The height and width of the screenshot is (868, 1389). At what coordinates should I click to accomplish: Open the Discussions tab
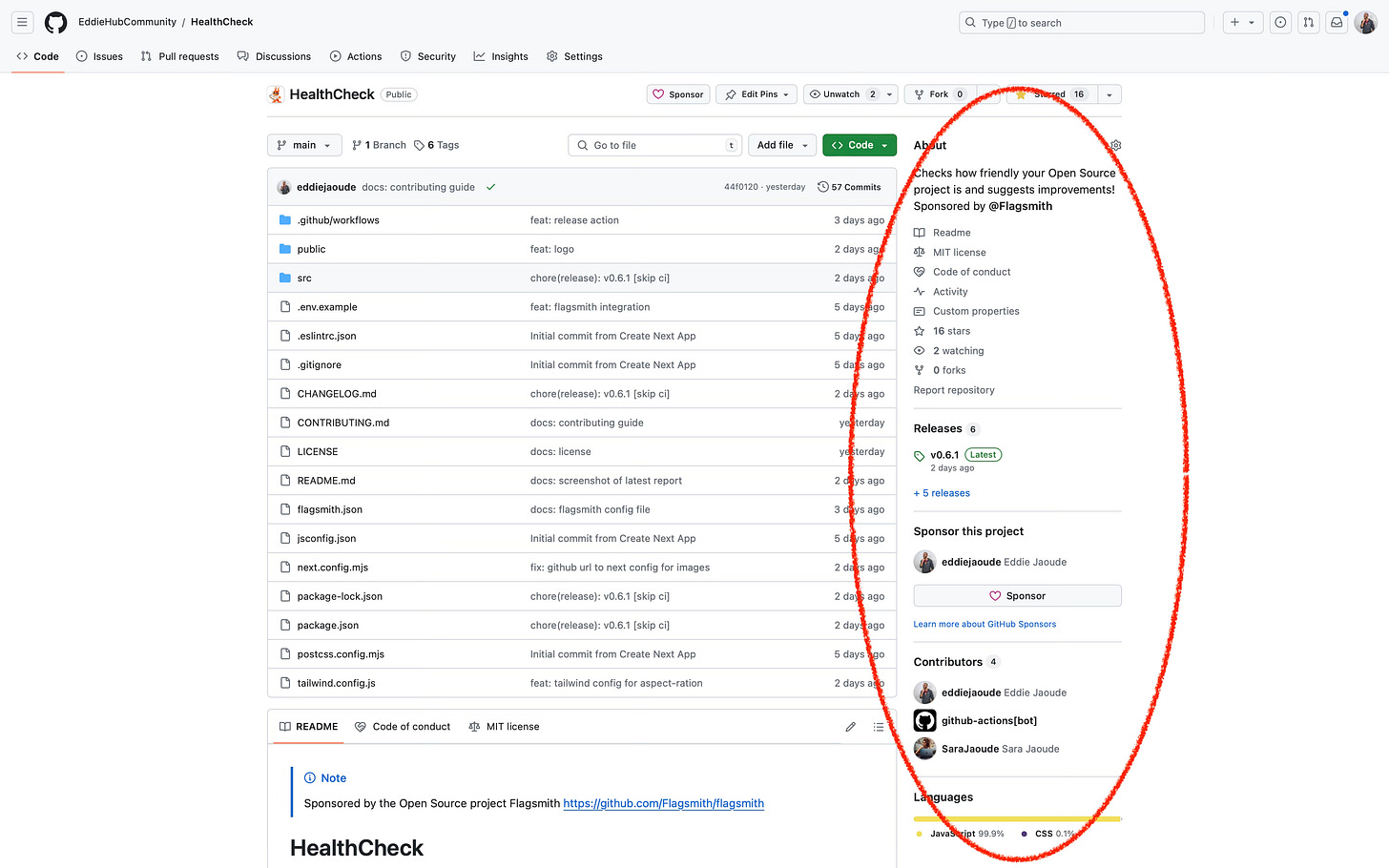(274, 56)
